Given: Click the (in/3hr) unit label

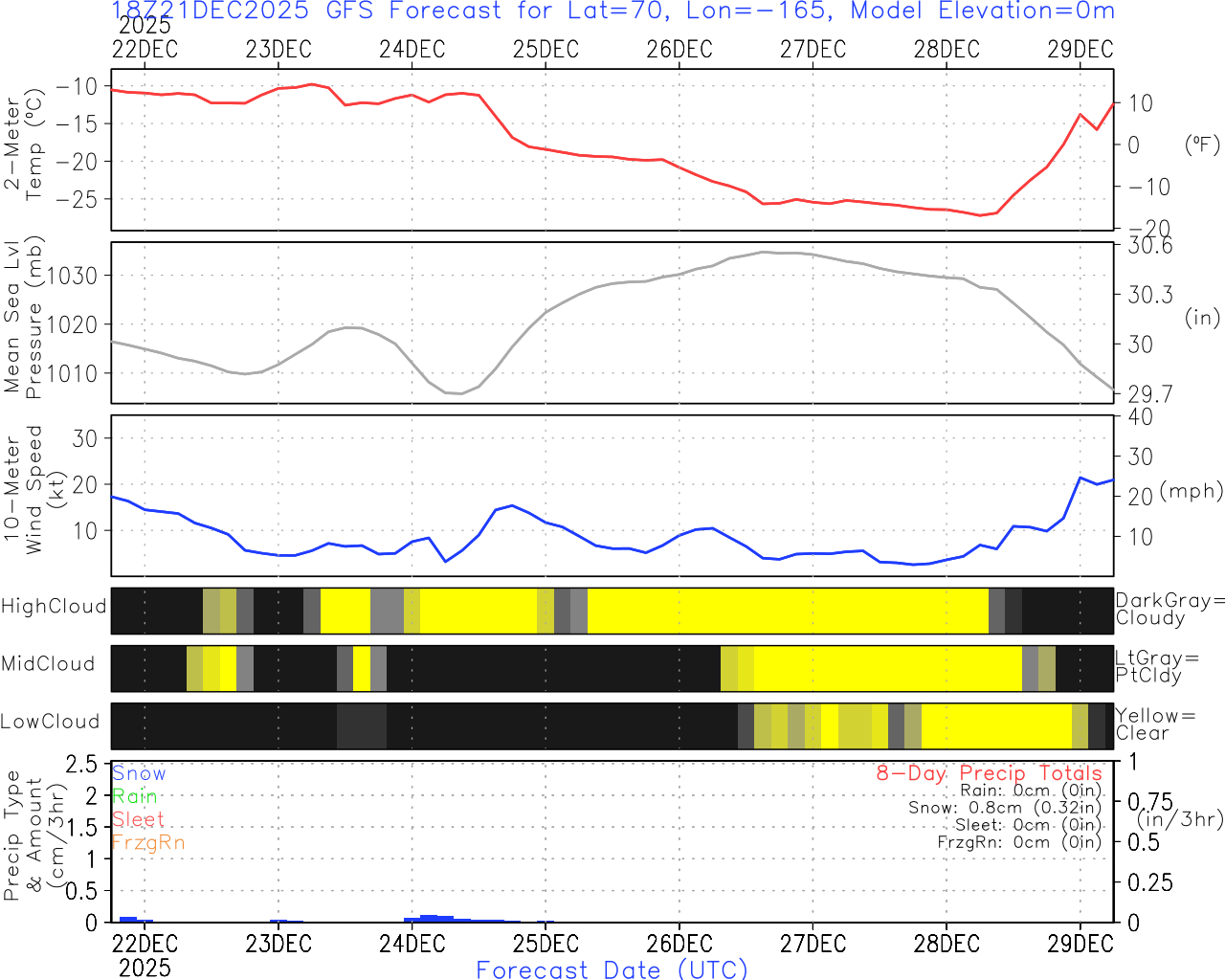Looking at the screenshot, I should coord(1180,819).
